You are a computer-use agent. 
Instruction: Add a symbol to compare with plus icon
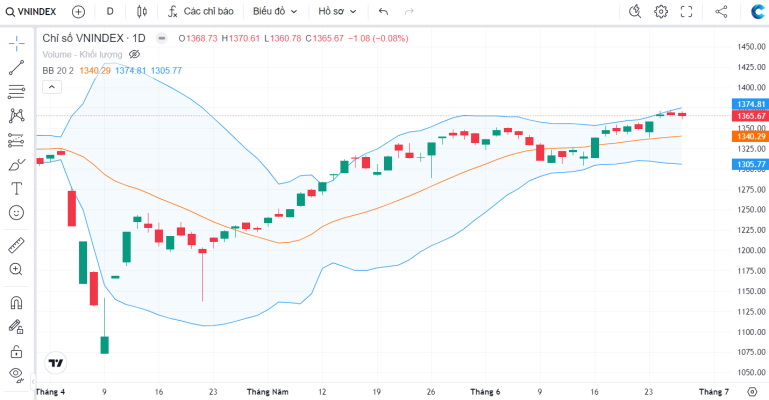[78, 11]
